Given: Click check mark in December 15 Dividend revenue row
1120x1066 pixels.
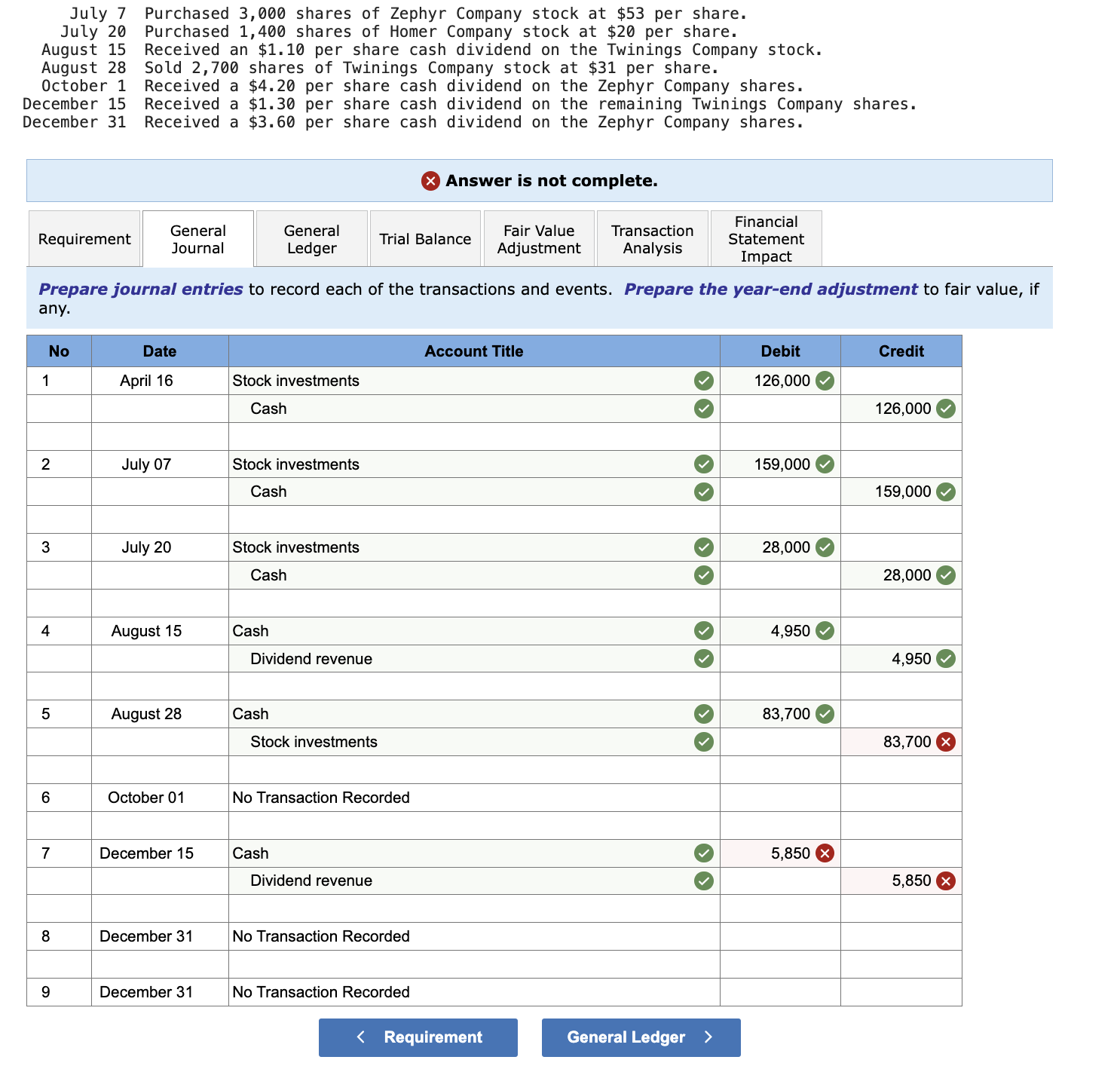Looking at the screenshot, I should coord(704,881).
